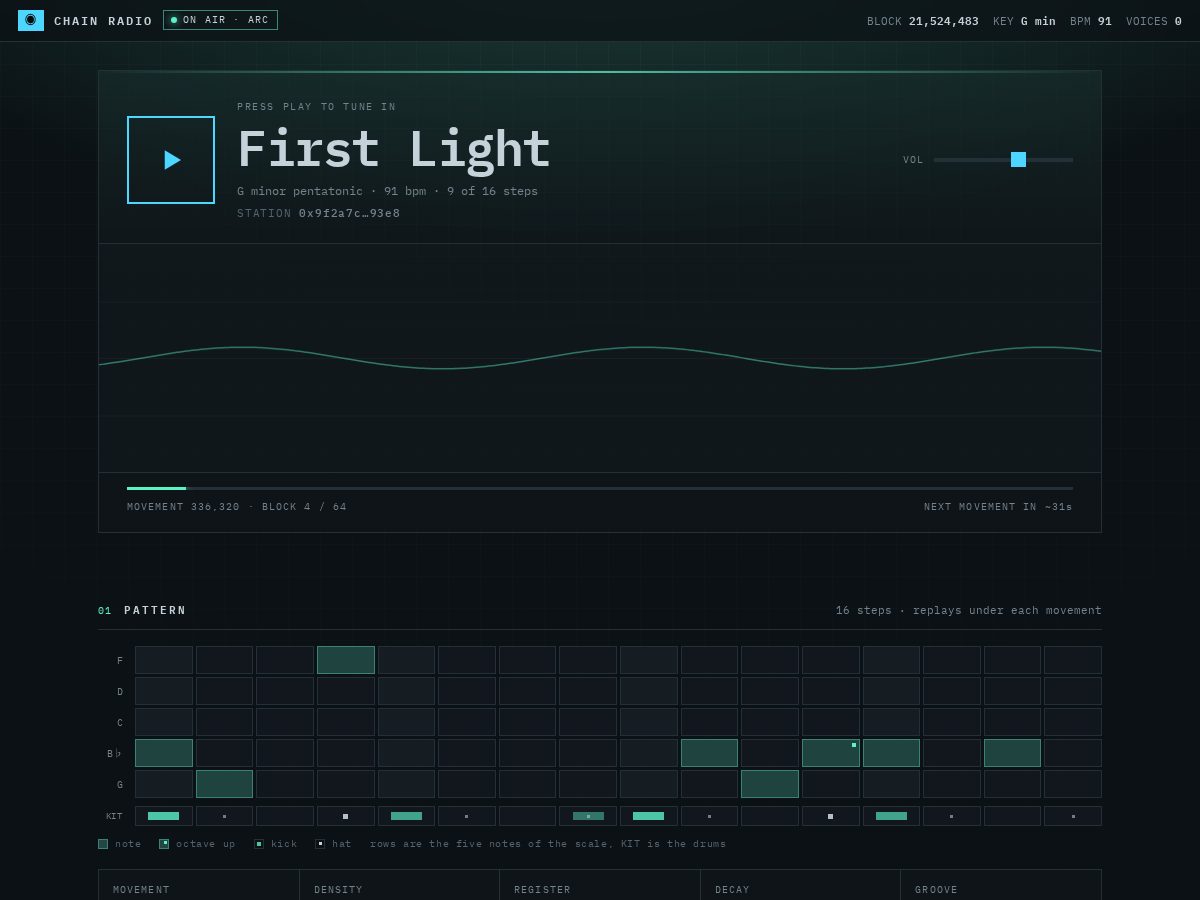
Task: Click the F row label
Action: click(x=120, y=661)
